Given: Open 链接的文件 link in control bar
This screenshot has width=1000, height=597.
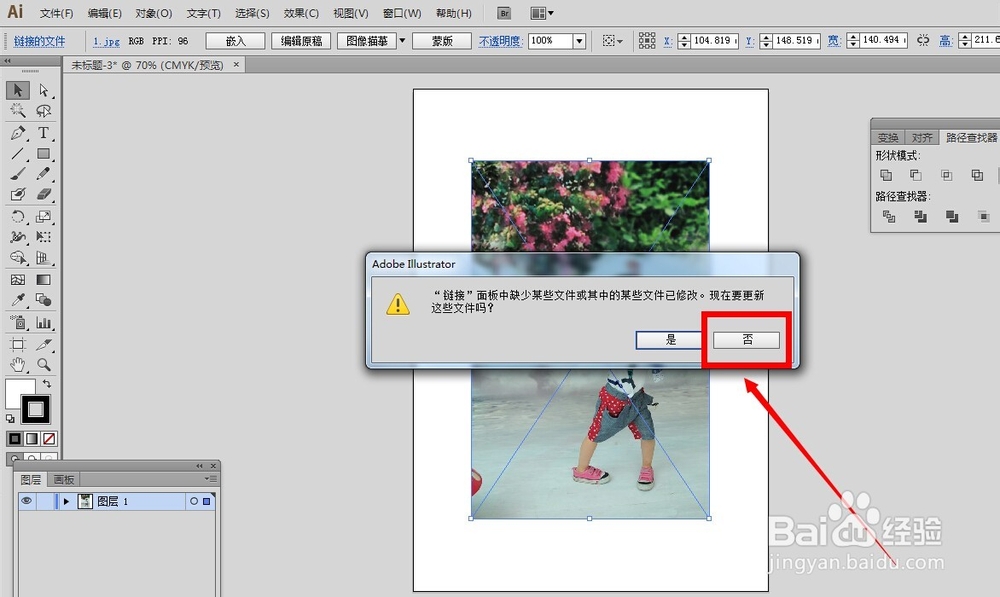Looking at the screenshot, I should (40, 41).
